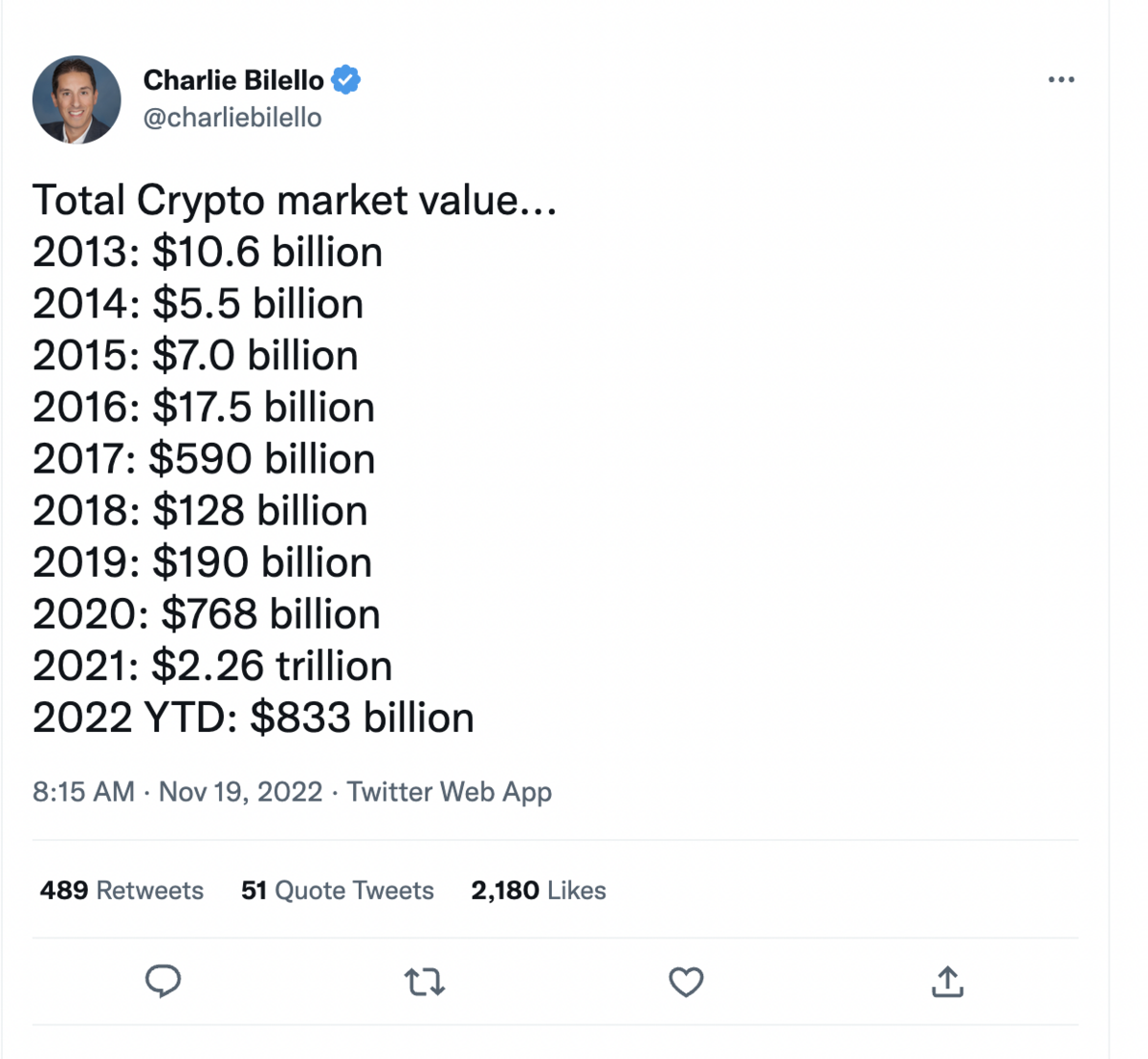
Task: View the 51 Quote Tweets
Action: tap(338, 891)
